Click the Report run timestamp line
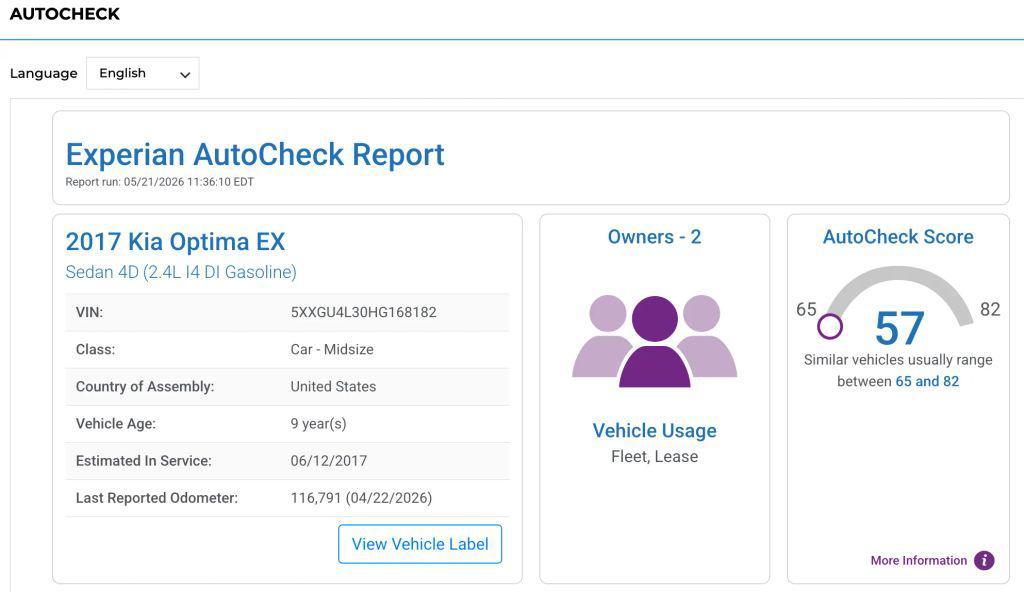Screen dimensions: 1024x592 coord(159,182)
